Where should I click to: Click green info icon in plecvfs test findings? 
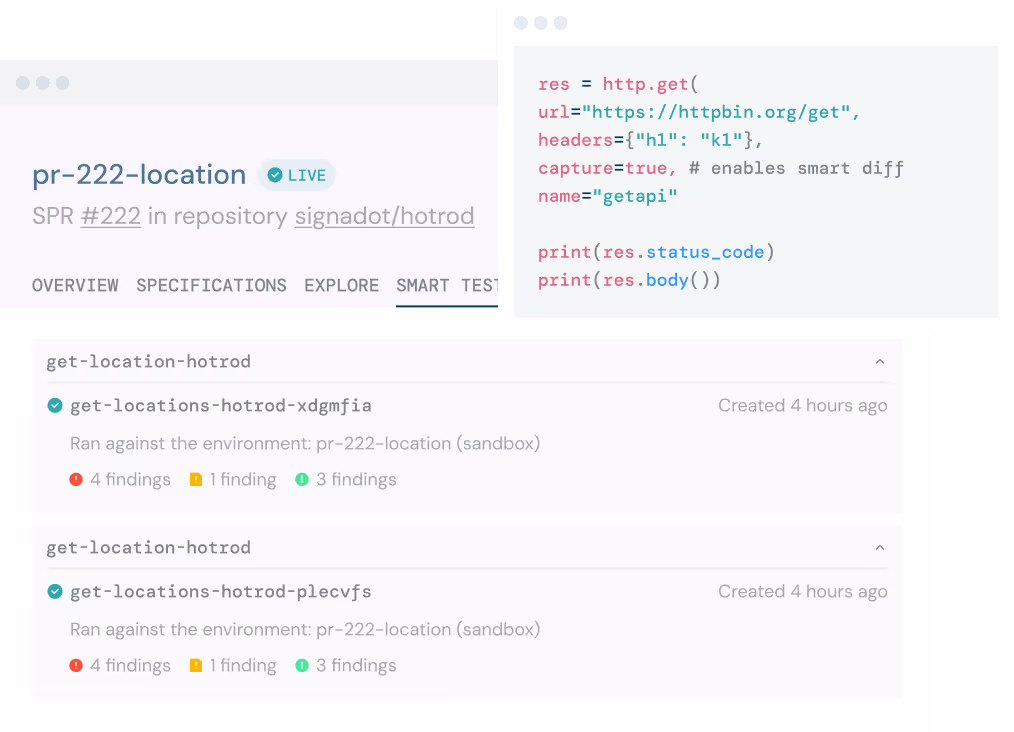point(302,666)
